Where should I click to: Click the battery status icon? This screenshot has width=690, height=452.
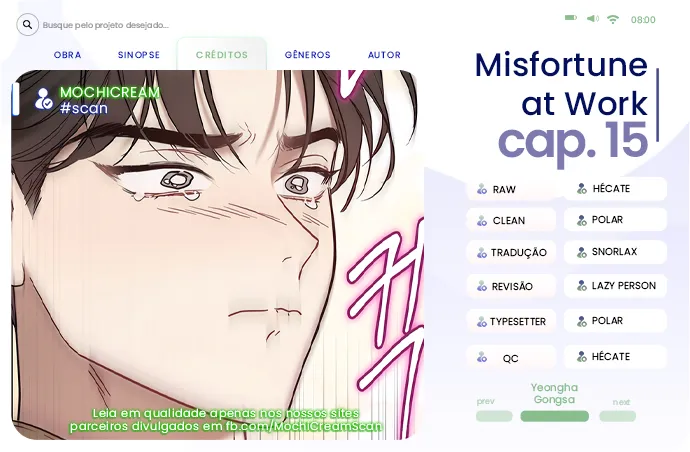(x=571, y=18)
